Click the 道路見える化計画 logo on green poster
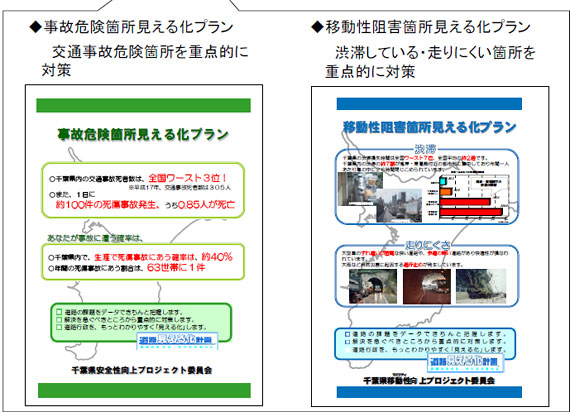 pos(177,341)
